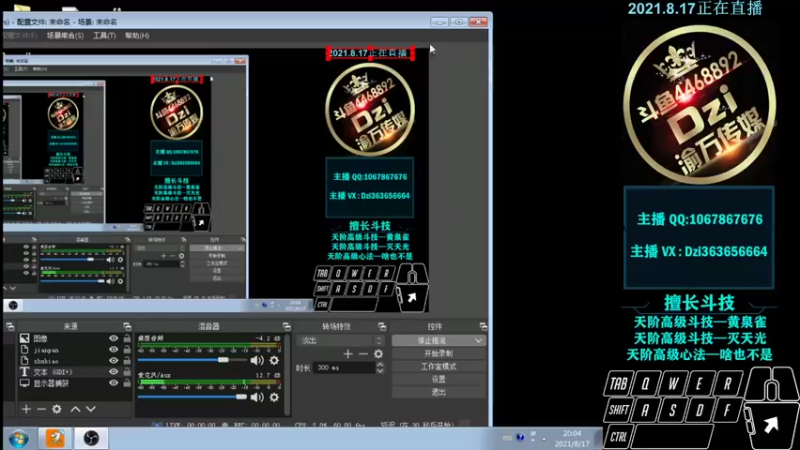Remove the selected source with the minus icon
This screenshot has width=800, height=450.
(x=41, y=409)
